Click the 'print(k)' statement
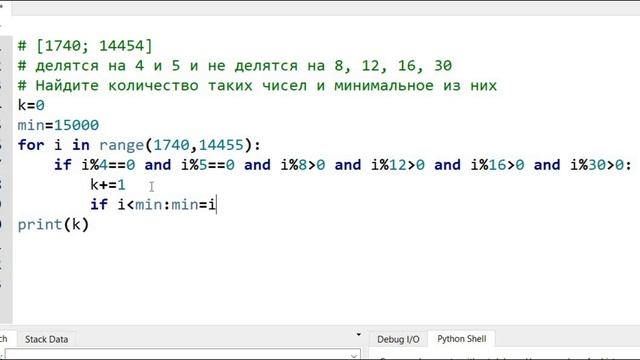640x360 pixels. 53,224
